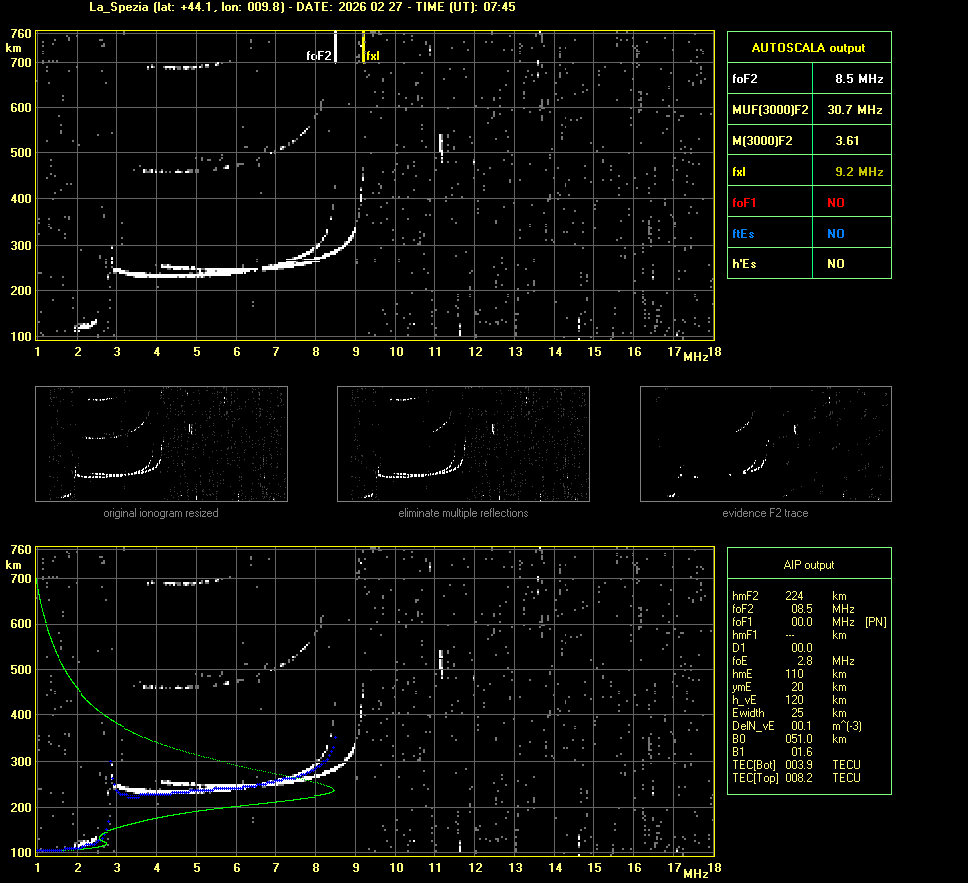Image resolution: width=968 pixels, height=883 pixels.
Task: Click the blue ftEs label
Action: tap(743, 234)
